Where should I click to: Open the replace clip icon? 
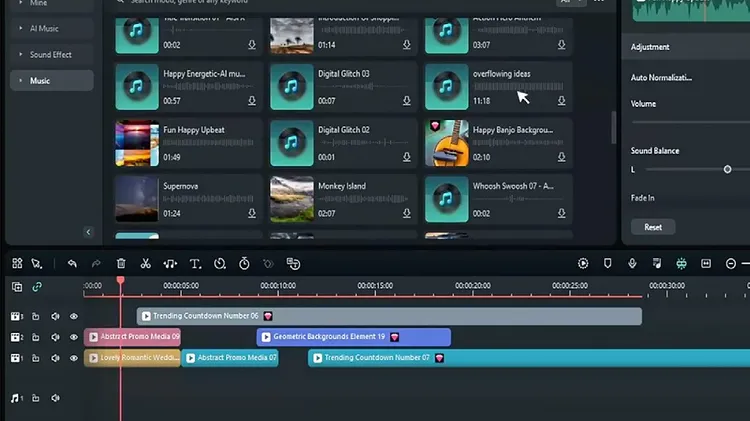coord(293,264)
